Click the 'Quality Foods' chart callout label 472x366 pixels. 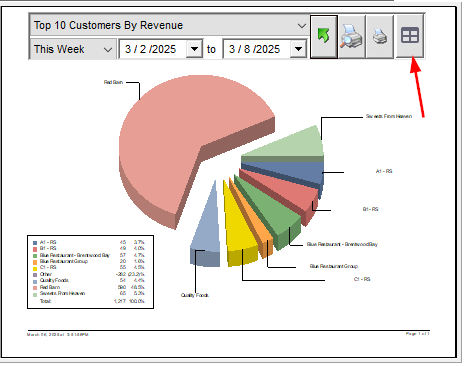tap(195, 295)
